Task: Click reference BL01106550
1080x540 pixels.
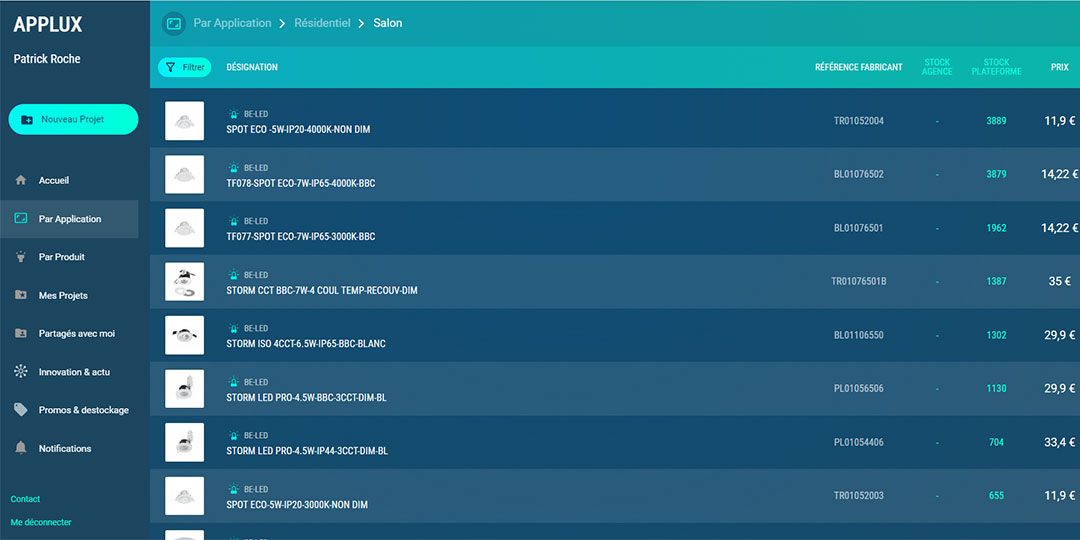Action: click(x=859, y=335)
